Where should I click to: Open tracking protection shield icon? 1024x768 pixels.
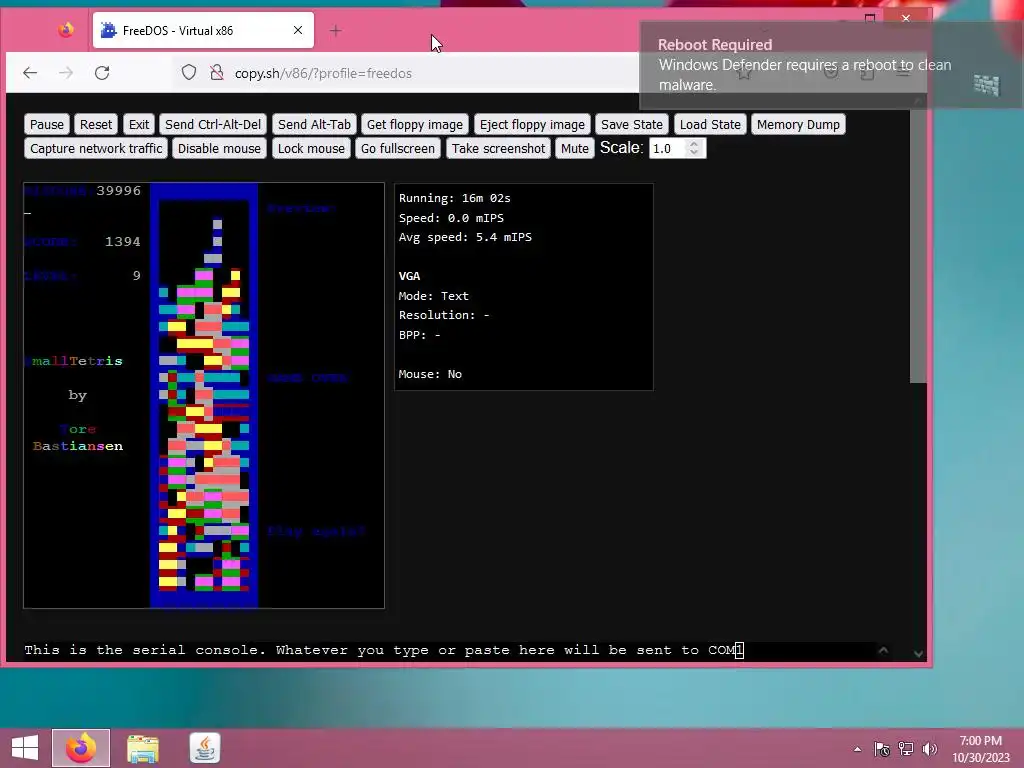189,72
